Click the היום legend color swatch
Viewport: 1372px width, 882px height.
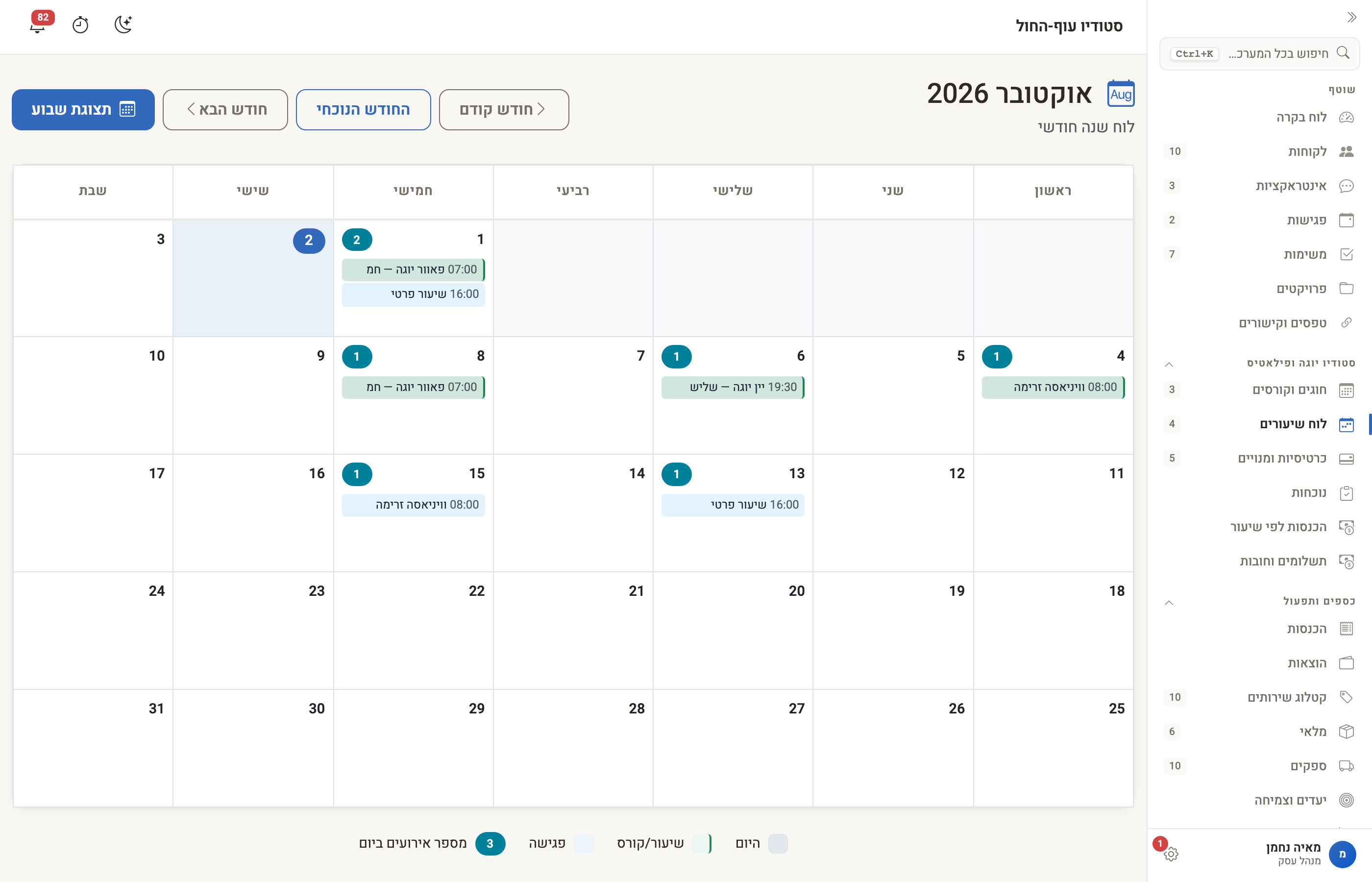[778, 844]
